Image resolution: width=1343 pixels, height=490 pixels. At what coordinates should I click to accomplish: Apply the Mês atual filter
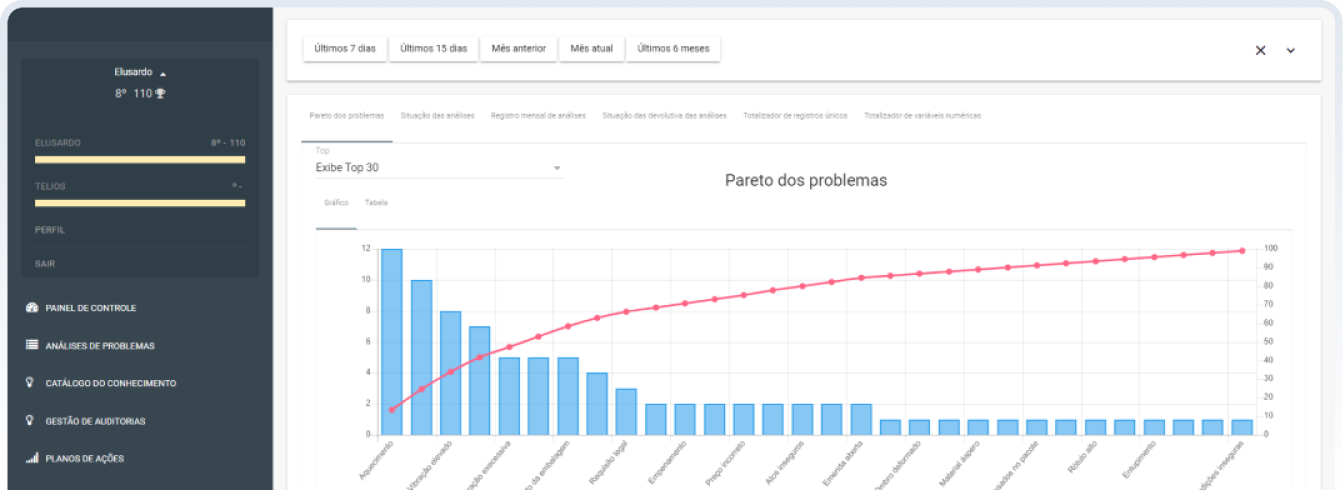point(591,49)
